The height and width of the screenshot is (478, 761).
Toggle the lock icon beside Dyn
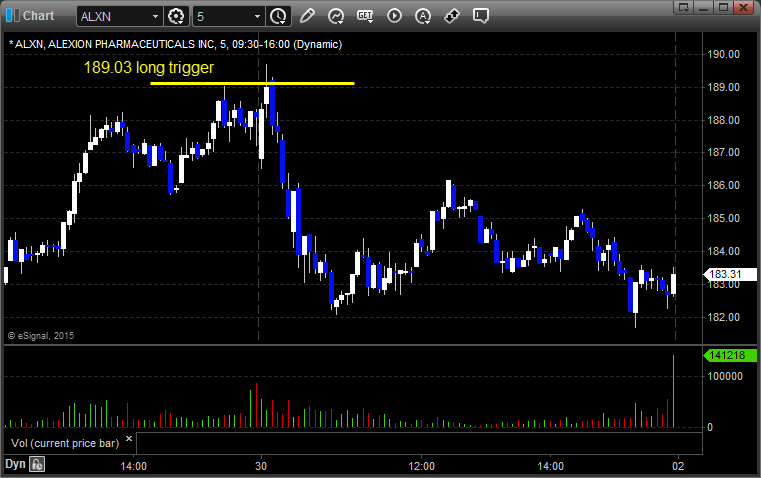pos(37,464)
